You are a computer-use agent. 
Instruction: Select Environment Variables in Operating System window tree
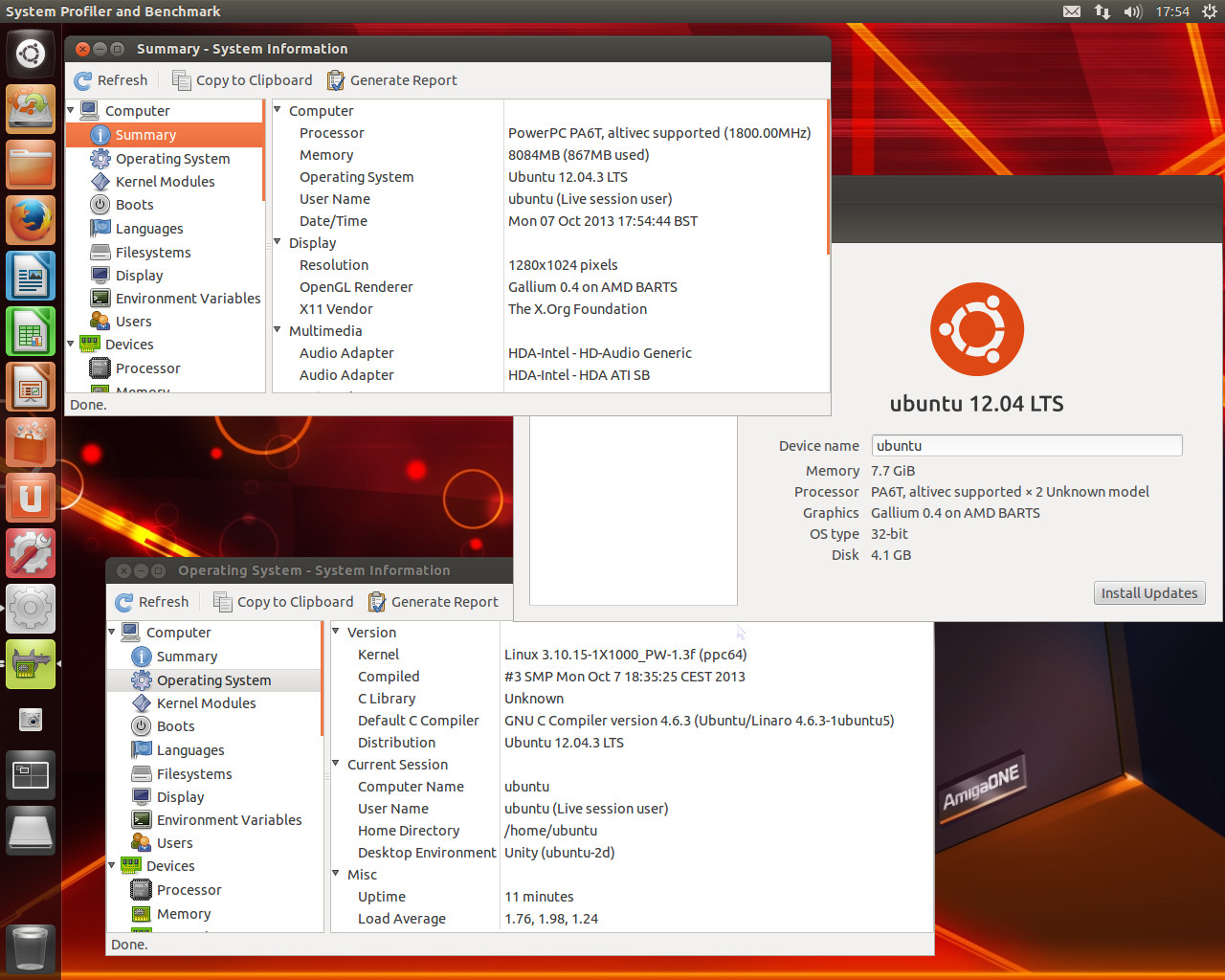coord(214,820)
